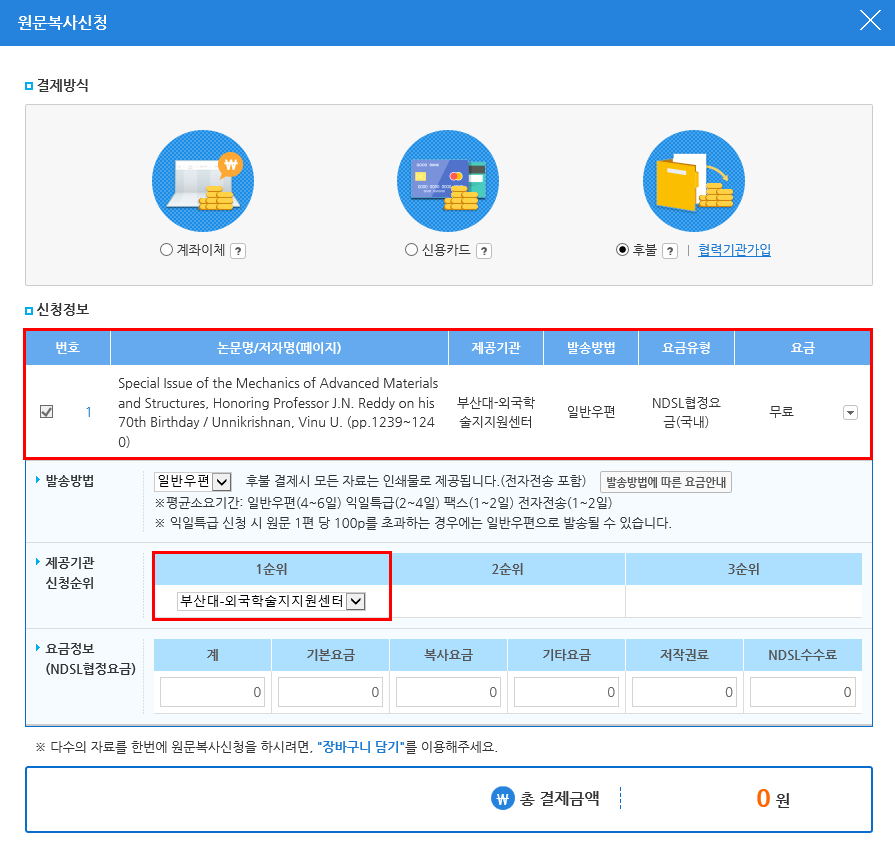Select 후불 payment radio button

pyautogui.click(x=622, y=250)
